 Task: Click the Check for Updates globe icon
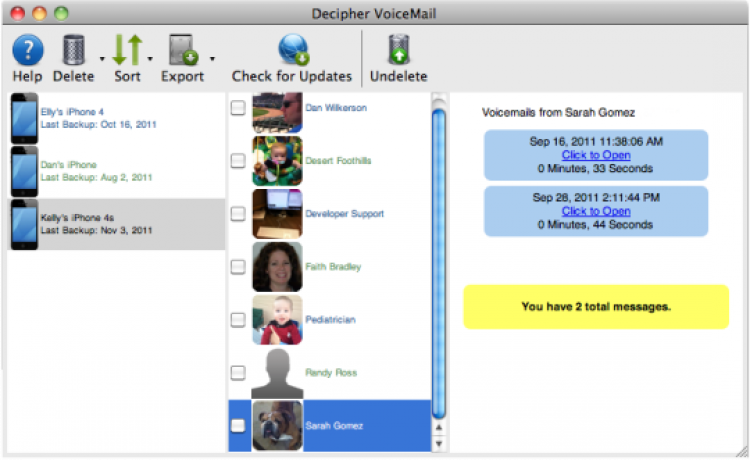292,50
